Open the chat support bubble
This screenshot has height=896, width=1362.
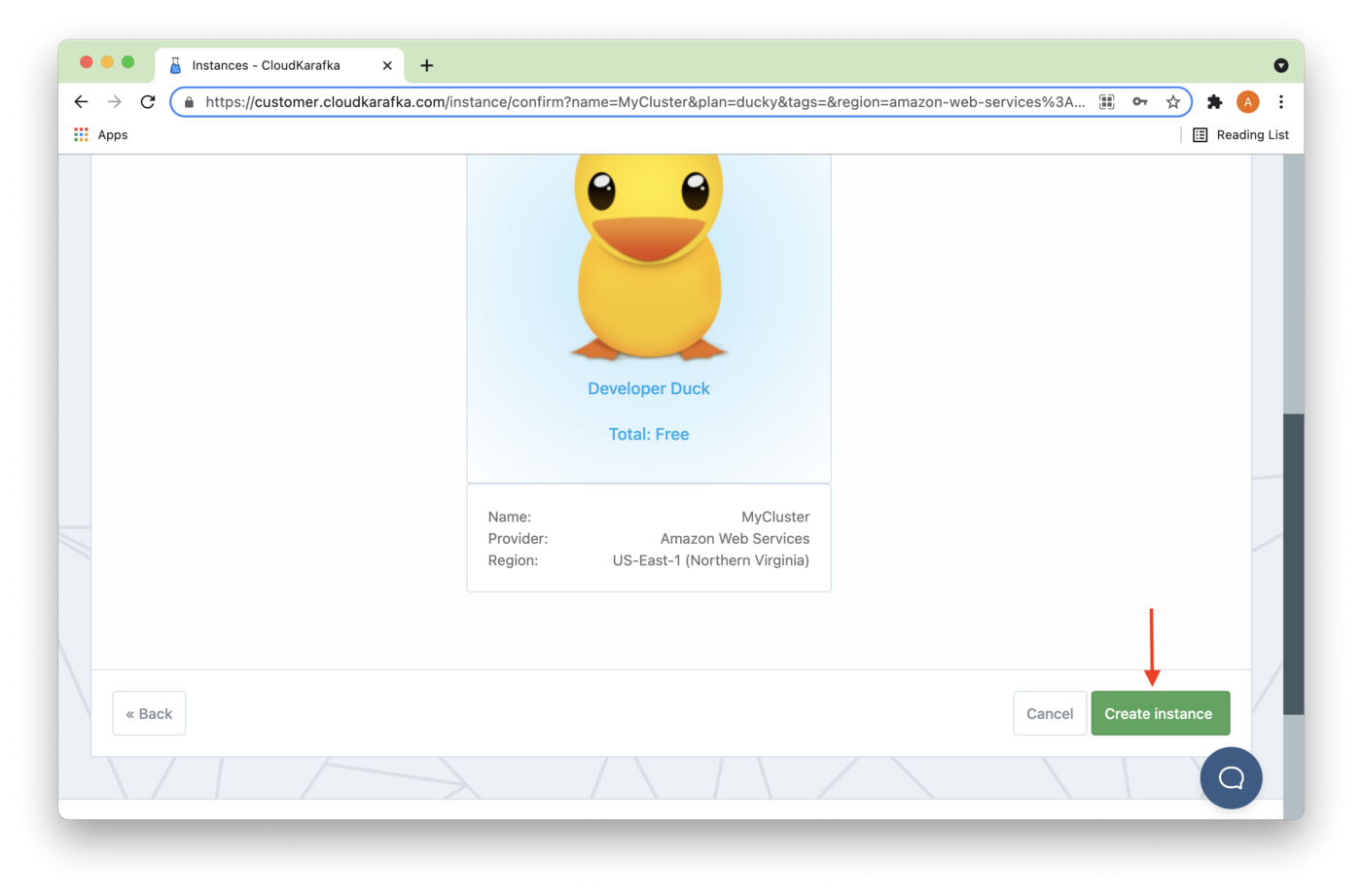click(1231, 777)
